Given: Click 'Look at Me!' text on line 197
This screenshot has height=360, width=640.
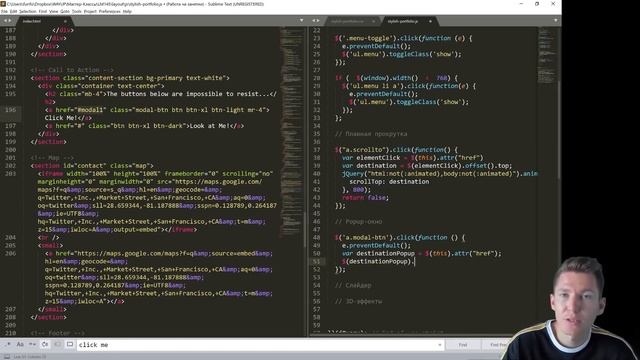Looking at the screenshot, I should click(x=209, y=126).
